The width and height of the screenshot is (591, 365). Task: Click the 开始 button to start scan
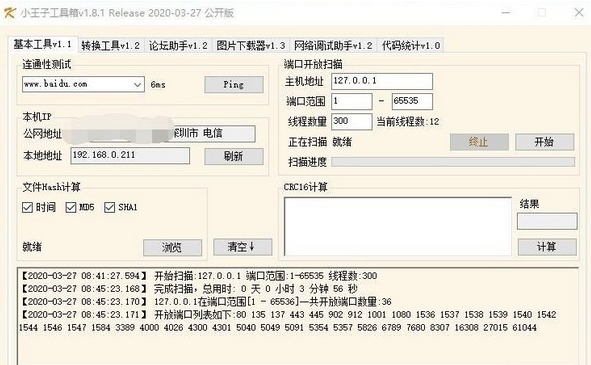pos(544,142)
